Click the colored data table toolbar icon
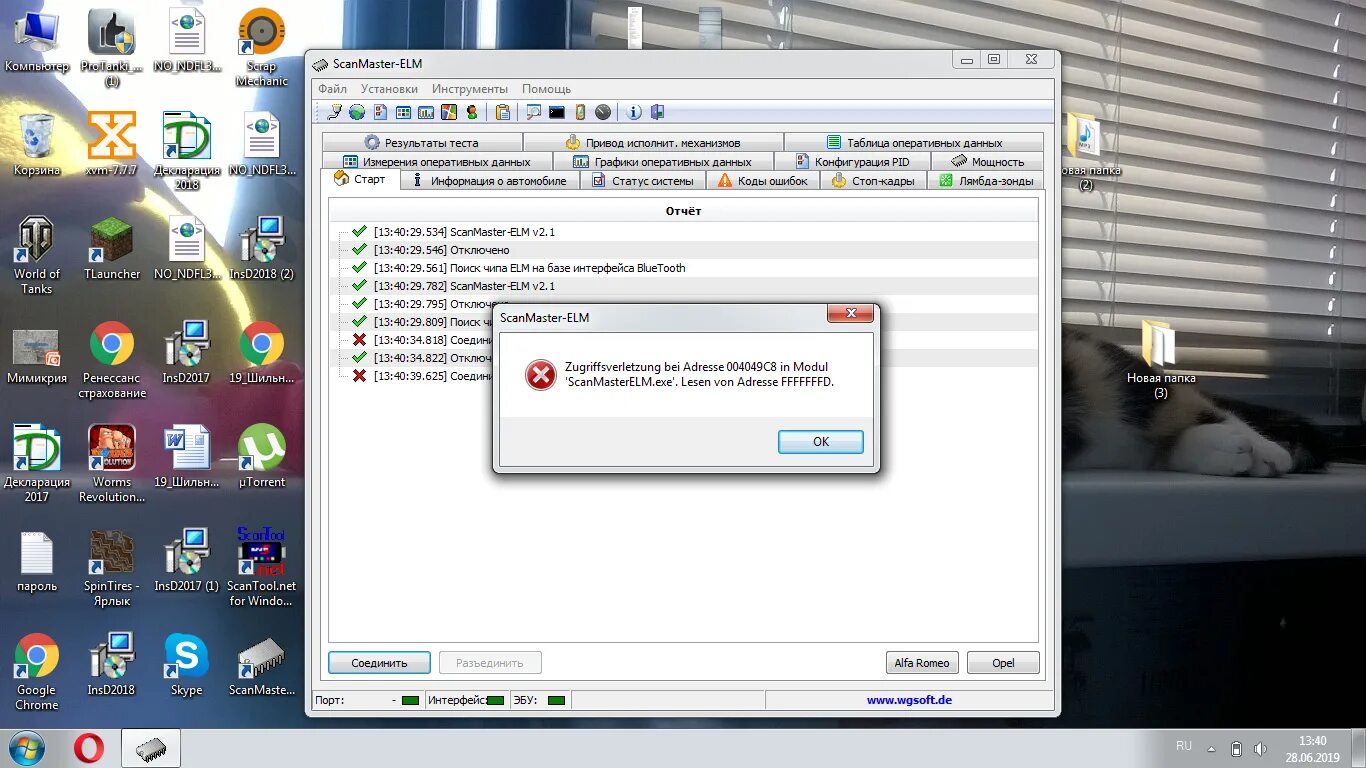Image resolution: width=1366 pixels, height=768 pixels. coord(403,113)
